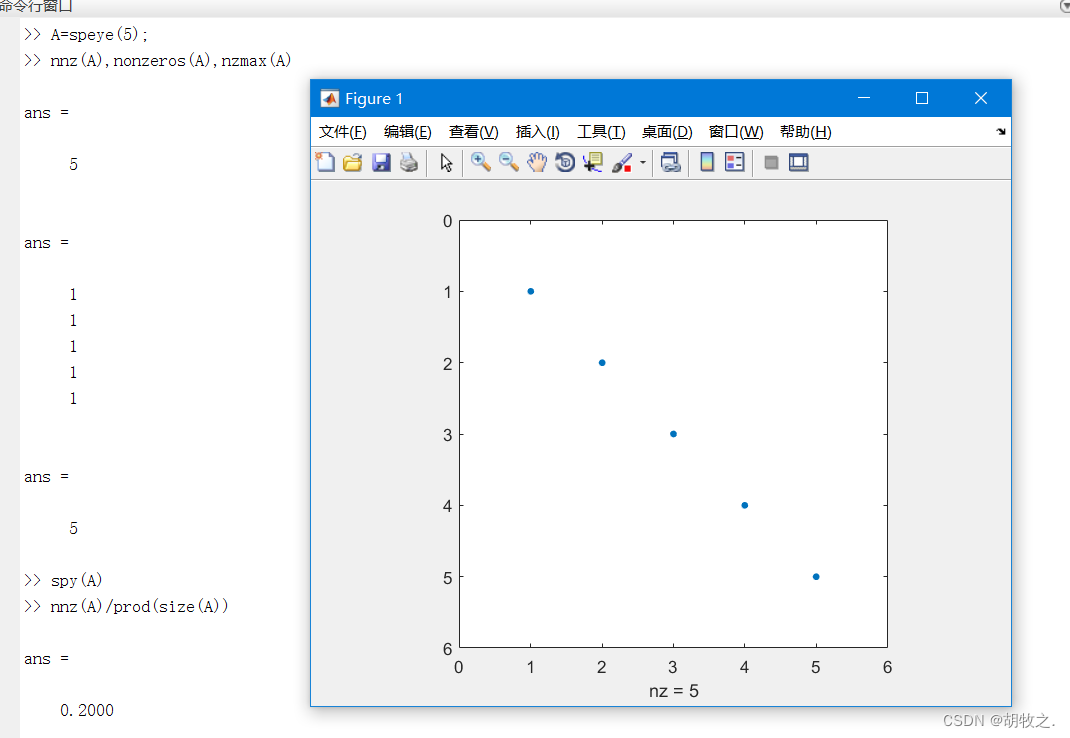Click the data point at row 4, column 4
The width and height of the screenshot is (1070, 738).
tap(744, 505)
